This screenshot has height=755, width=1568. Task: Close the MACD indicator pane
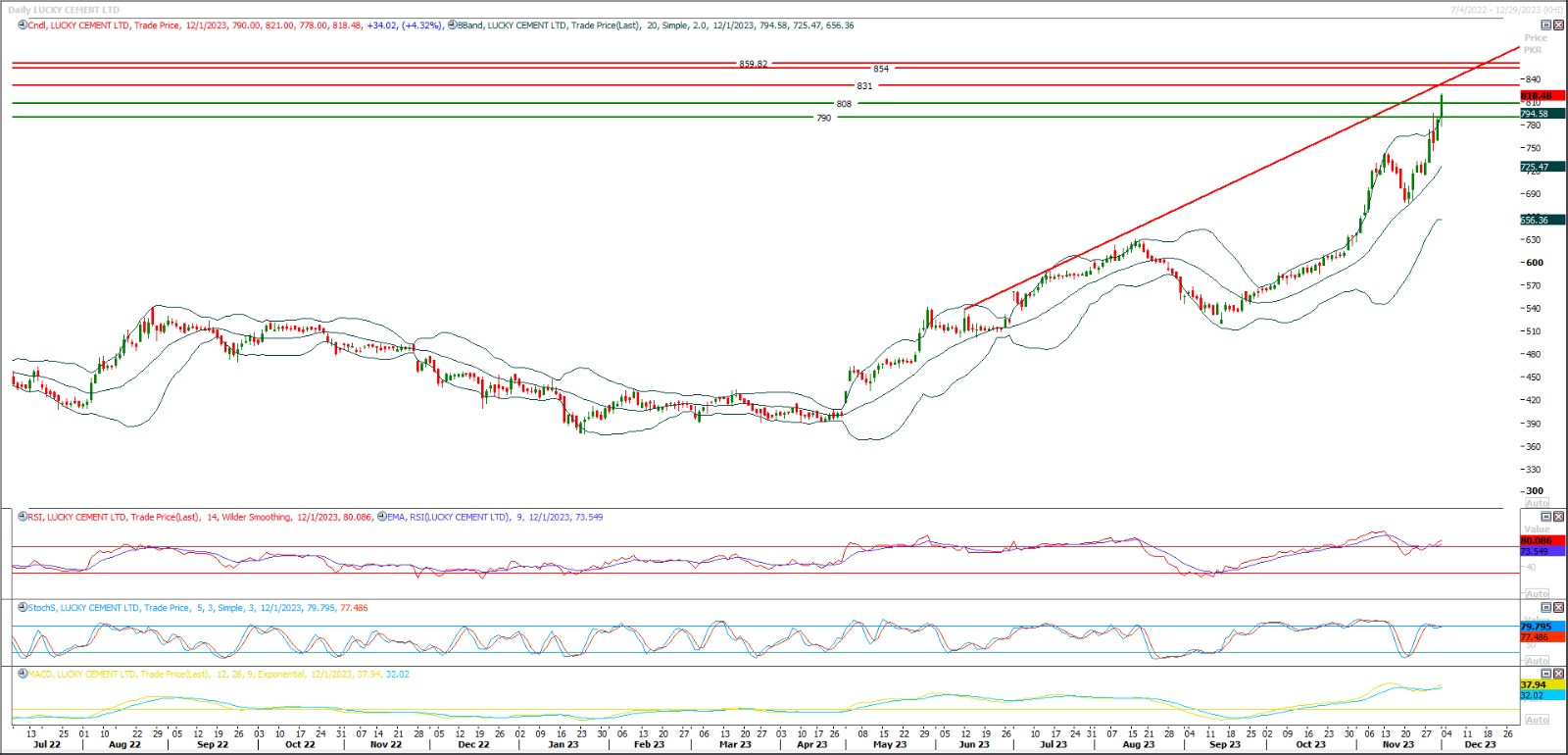tap(1558, 675)
